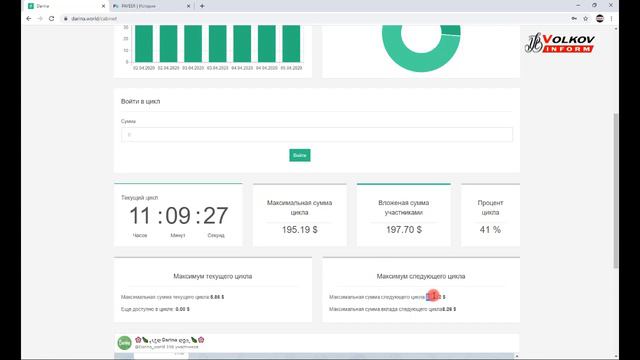
Task: Close the Darina tab
Action: coord(103,6)
